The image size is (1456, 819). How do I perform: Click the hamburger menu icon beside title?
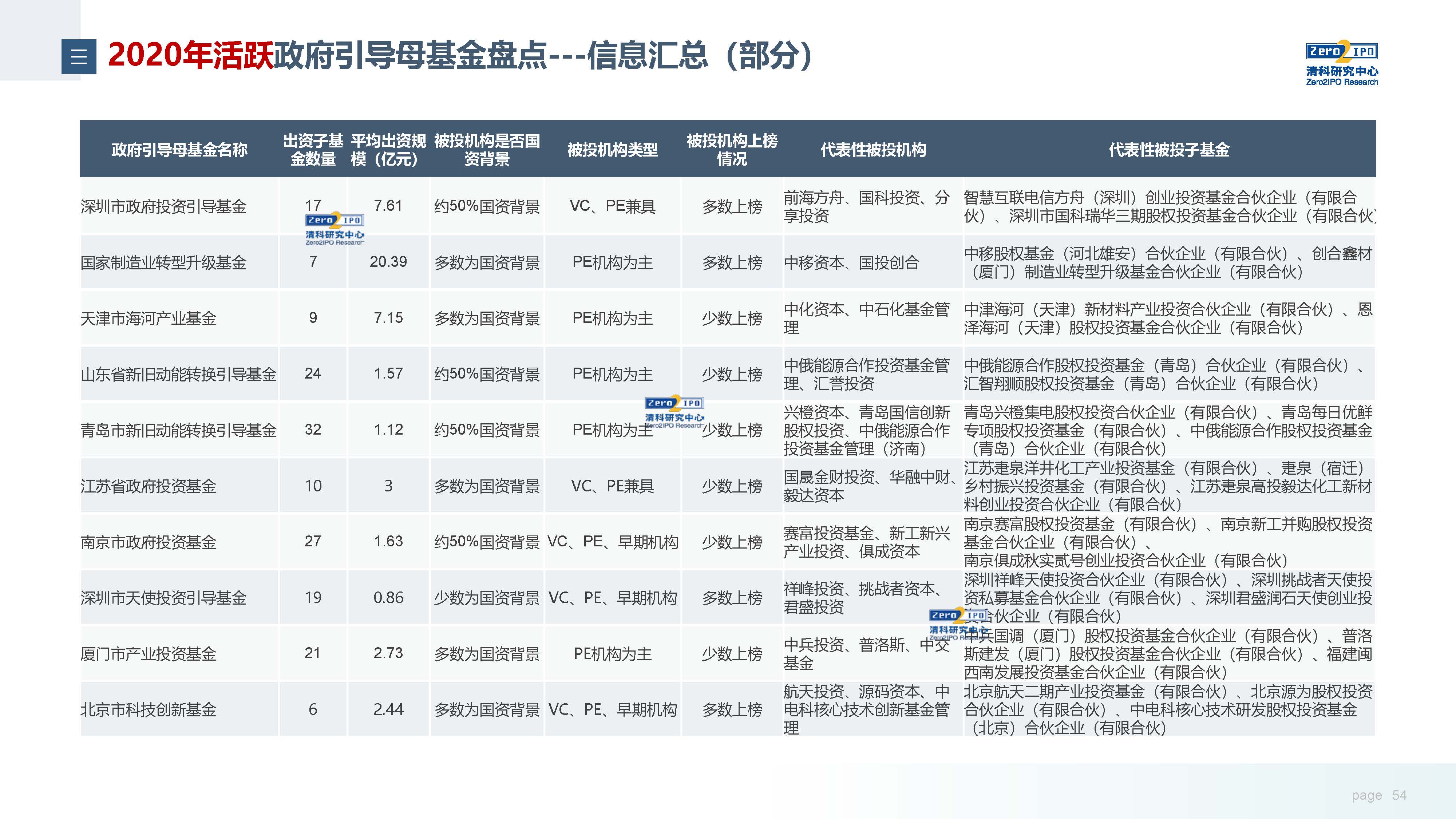[x=79, y=56]
